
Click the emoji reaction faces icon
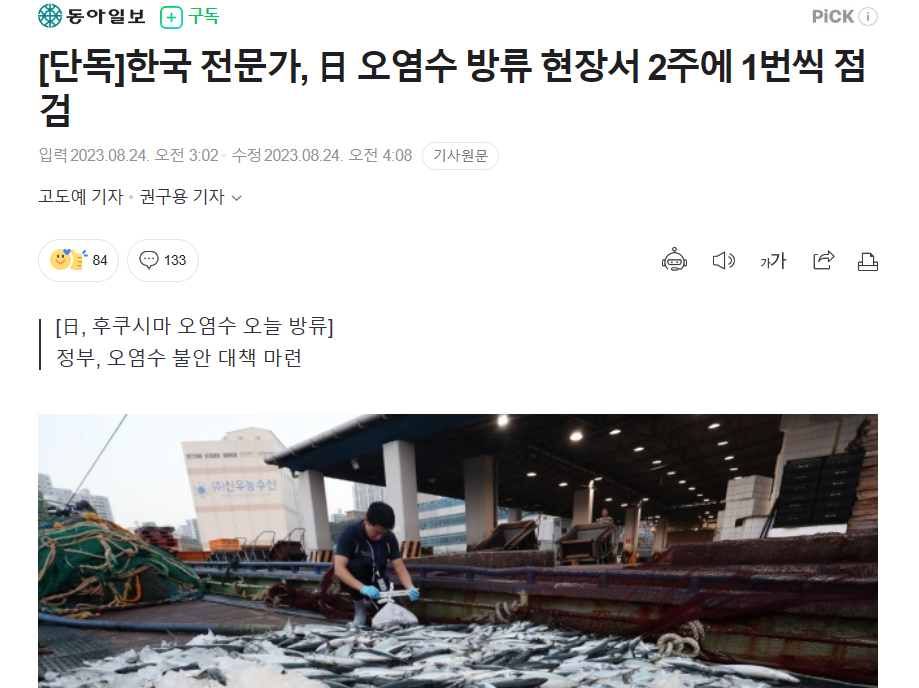(69, 260)
